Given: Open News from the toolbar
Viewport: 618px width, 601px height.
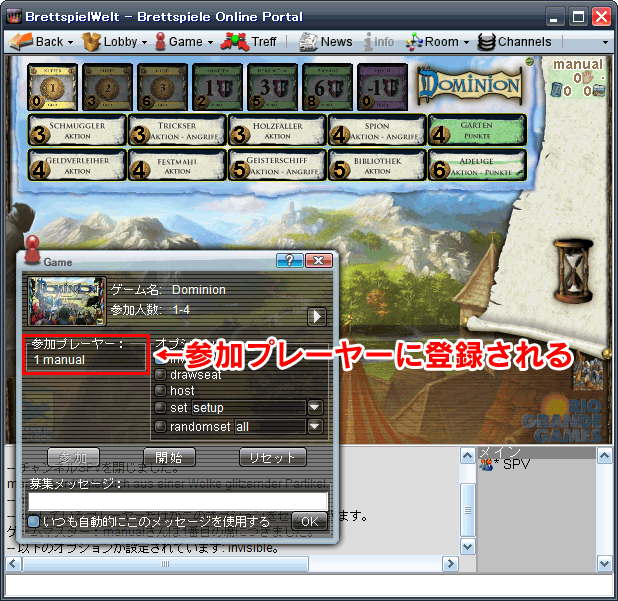Looking at the screenshot, I should point(326,41).
